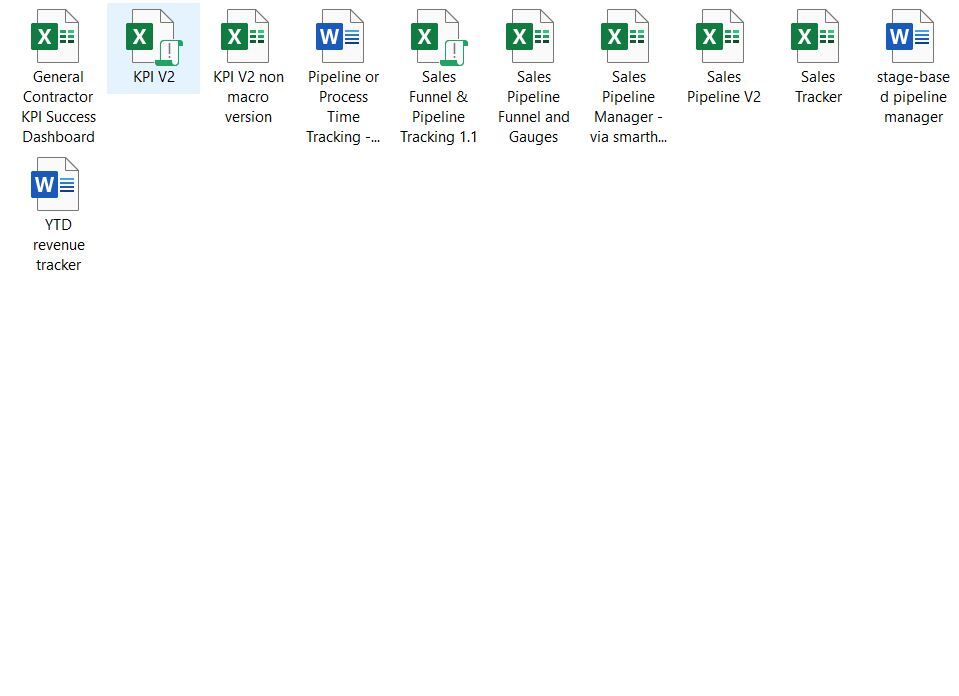
Task: Click the YTD revenue tracker Word document icon
Action: click(x=57, y=185)
